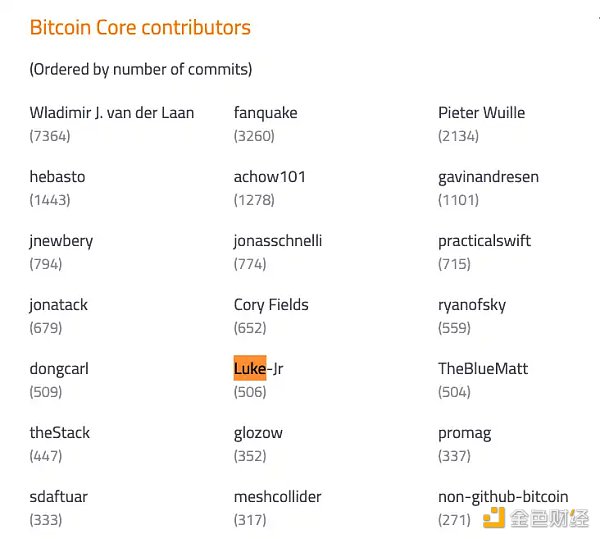Click jonatack in the contributor list
This screenshot has width=600, height=539.
pos(59,305)
